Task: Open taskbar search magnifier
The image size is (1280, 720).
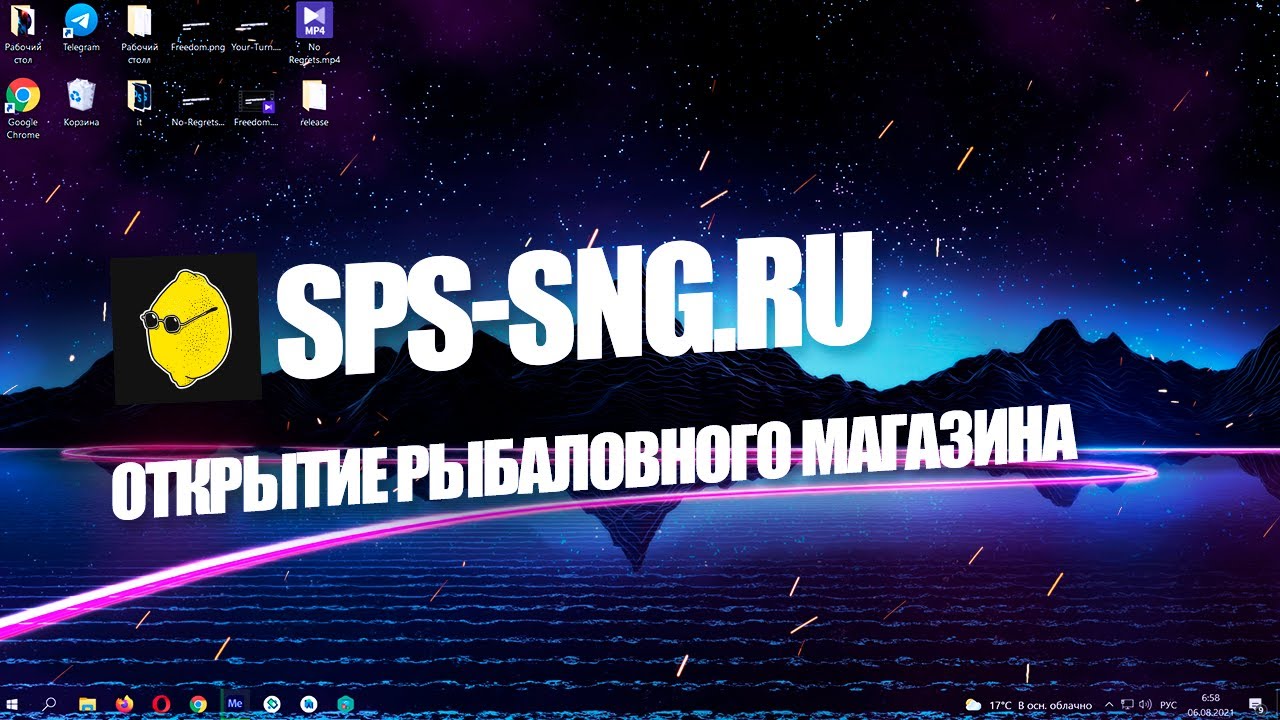Action: point(49,704)
